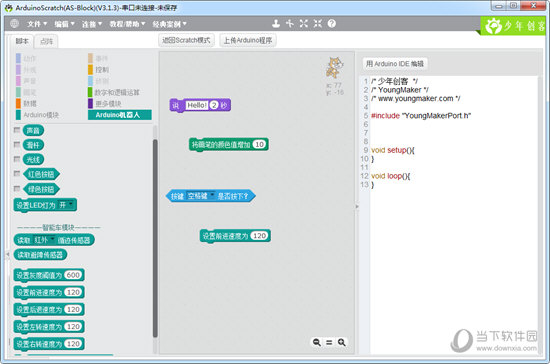Image resolution: width=550 pixels, height=364 pixels.
Task: Select the scissors delete tool
Action: coord(290,23)
